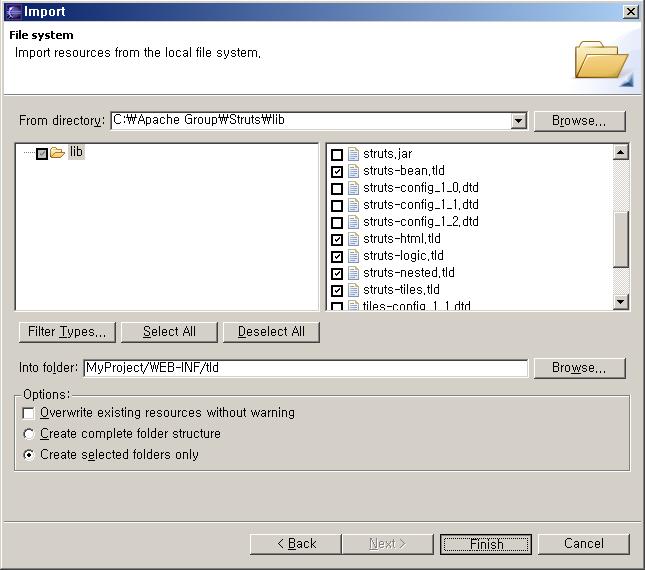Screen dimensions: 645x570
Task: Uncheck the struts-tiles.tld checkbox
Action: (337, 291)
